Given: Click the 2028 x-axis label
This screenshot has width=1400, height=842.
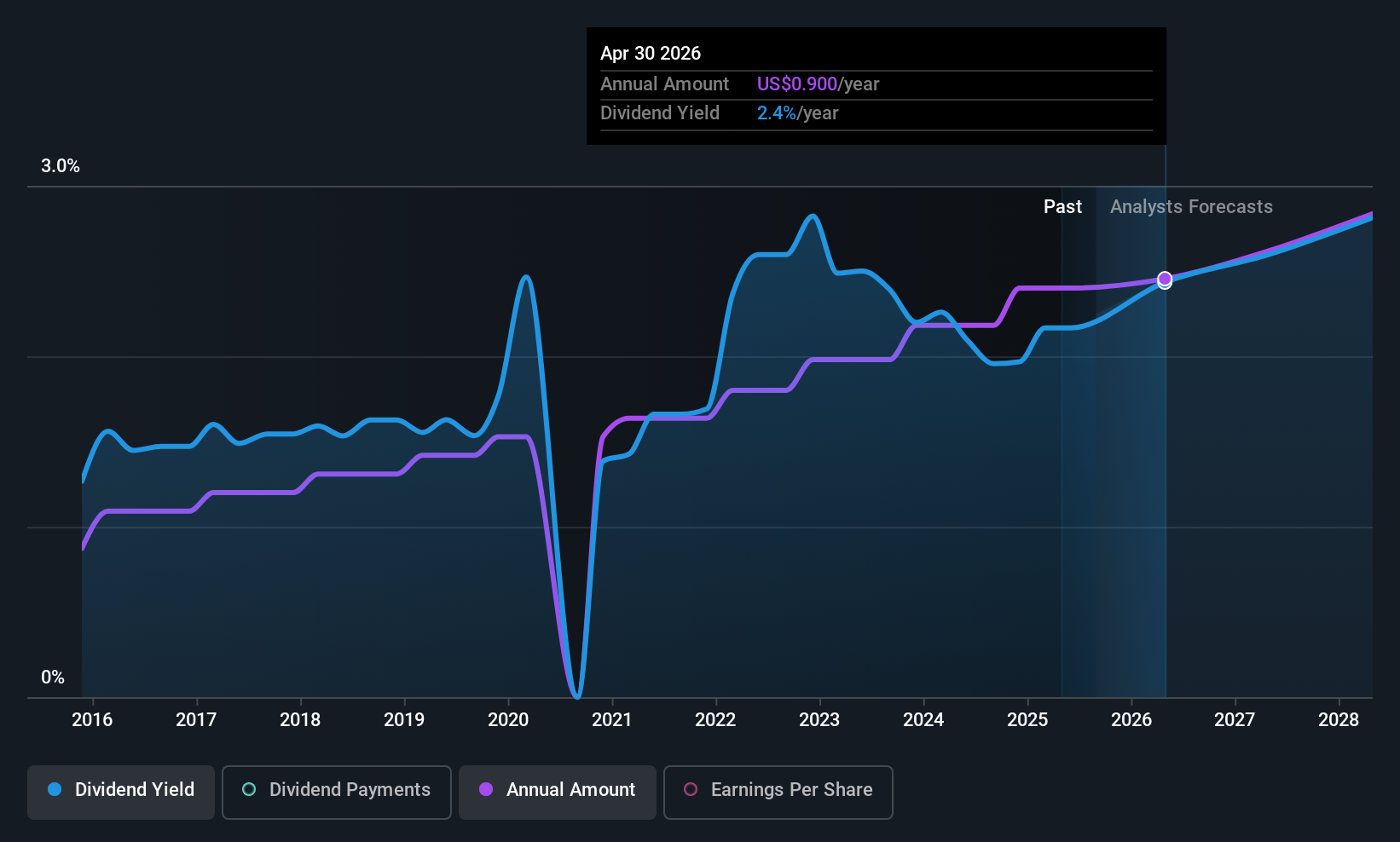Looking at the screenshot, I should tap(1339, 719).
